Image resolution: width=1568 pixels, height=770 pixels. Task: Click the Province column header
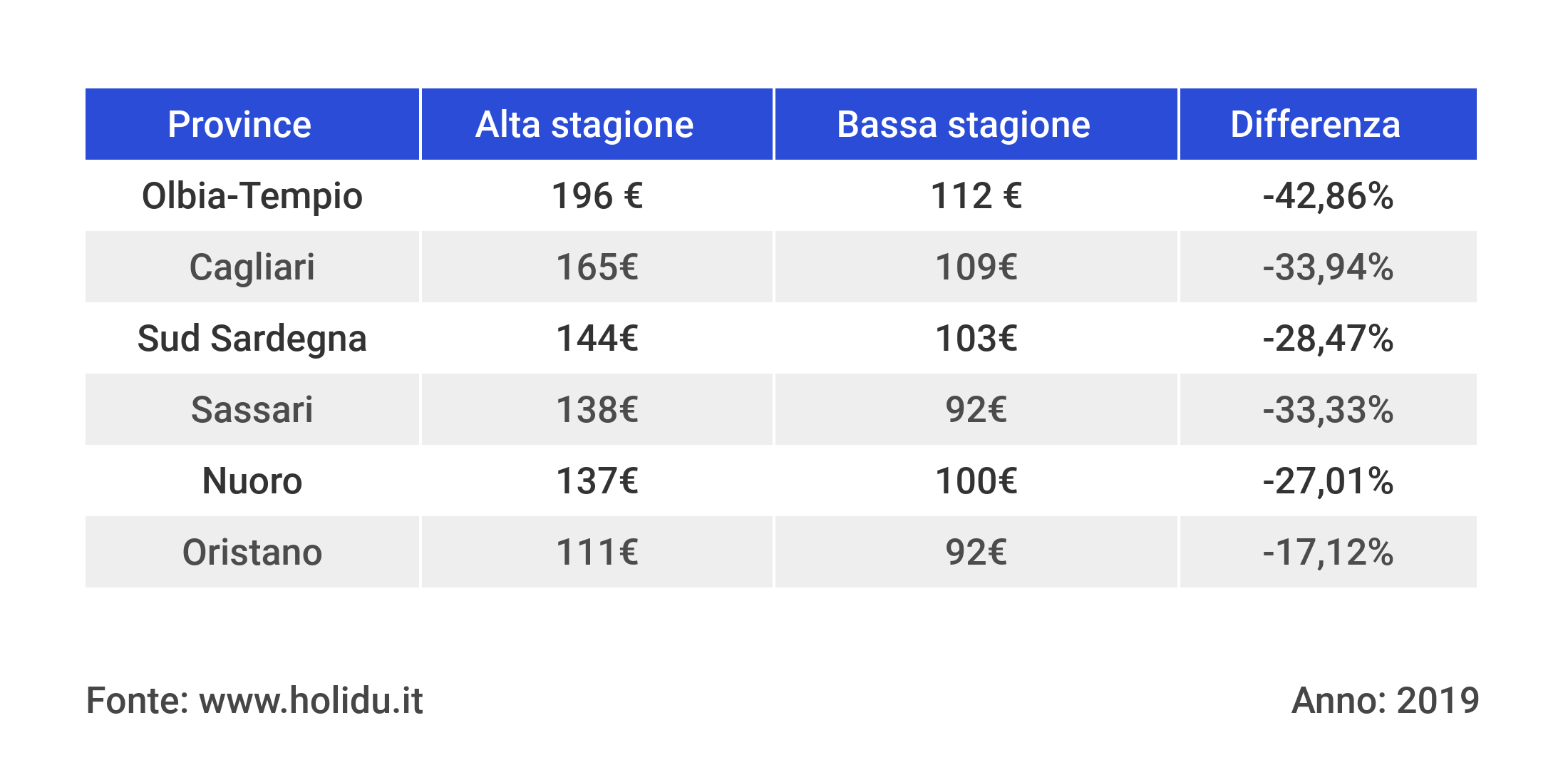[x=239, y=125]
